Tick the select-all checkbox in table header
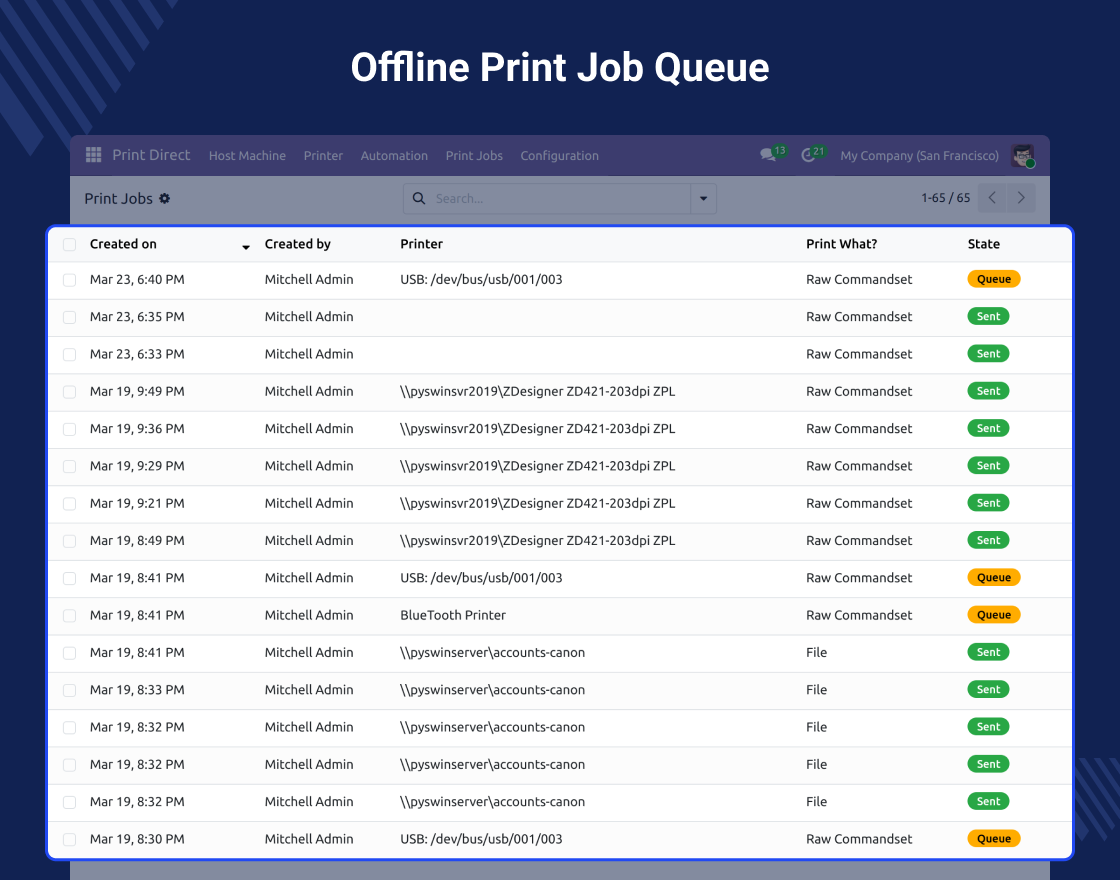Image resolution: width=1120 pixels, height=880 pixels. click(69, 244)
